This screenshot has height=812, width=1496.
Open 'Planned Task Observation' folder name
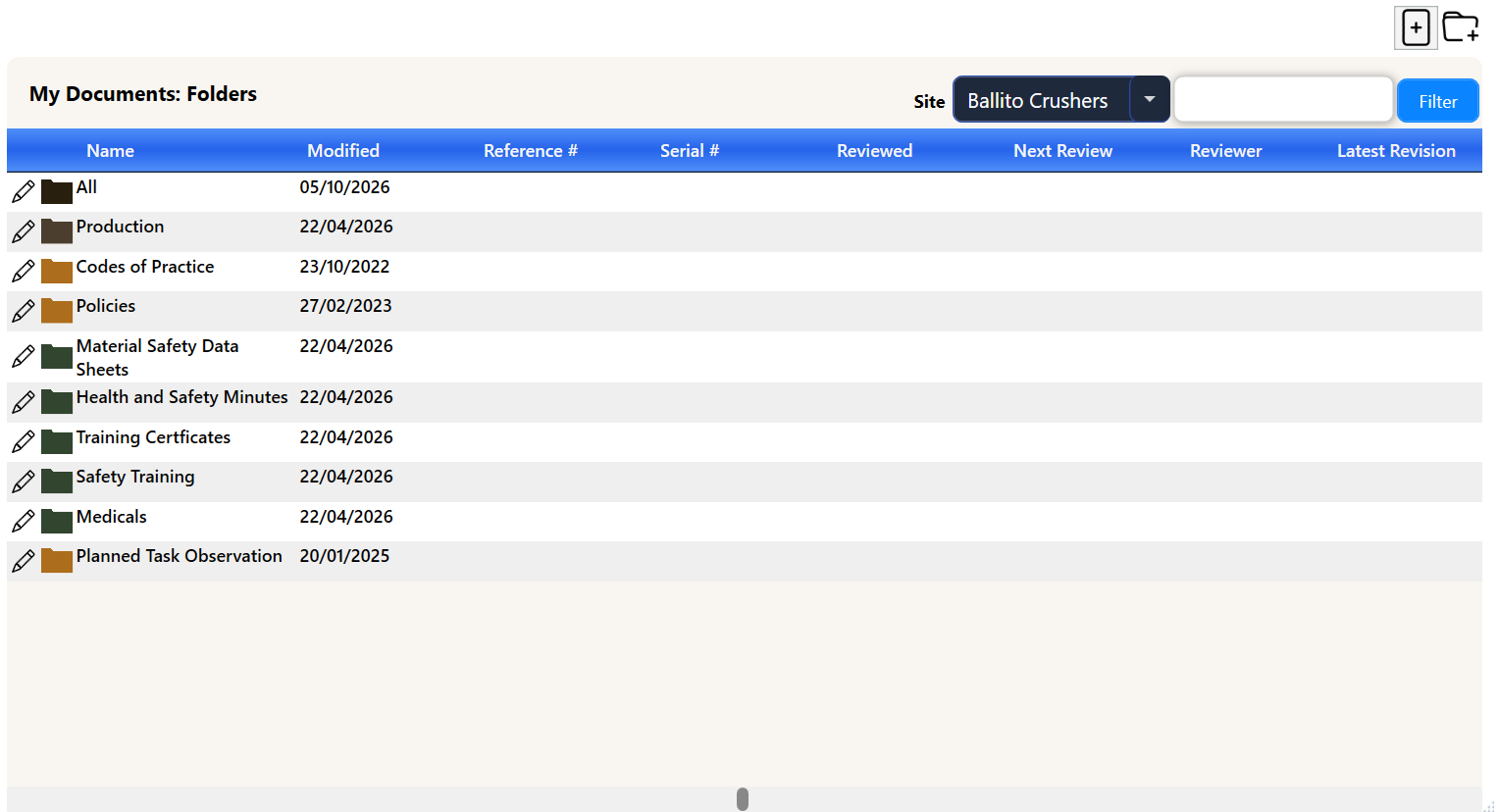point(179,556)
